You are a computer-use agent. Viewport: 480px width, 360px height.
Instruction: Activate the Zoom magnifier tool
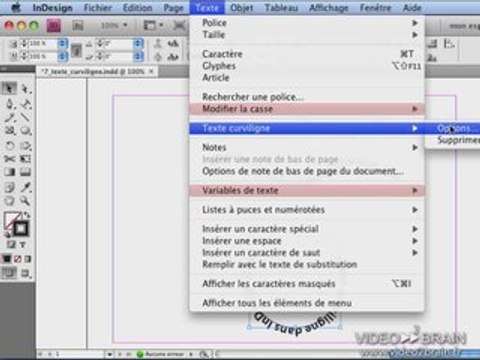(25, 201)
